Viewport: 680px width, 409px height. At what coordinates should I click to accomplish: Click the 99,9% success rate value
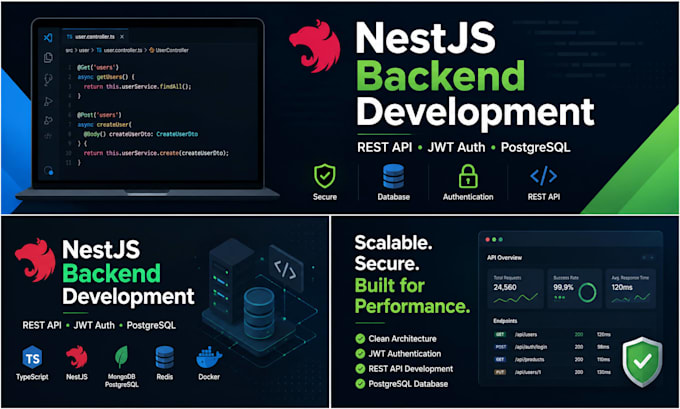point(563,287)
